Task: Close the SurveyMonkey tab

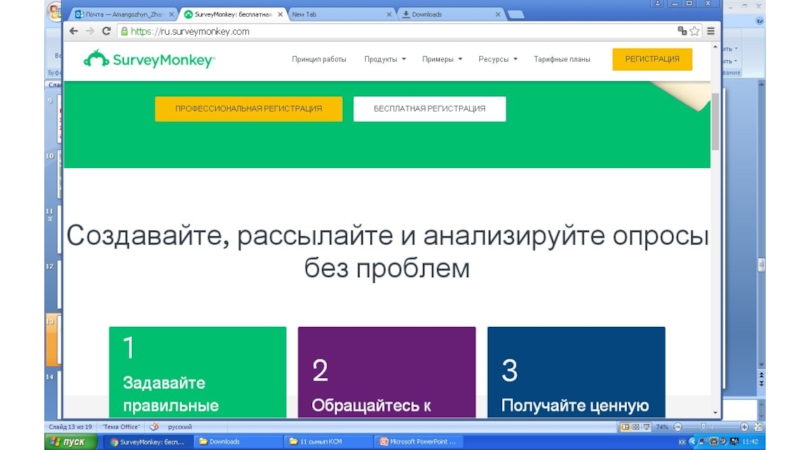Action: [280, 14]
